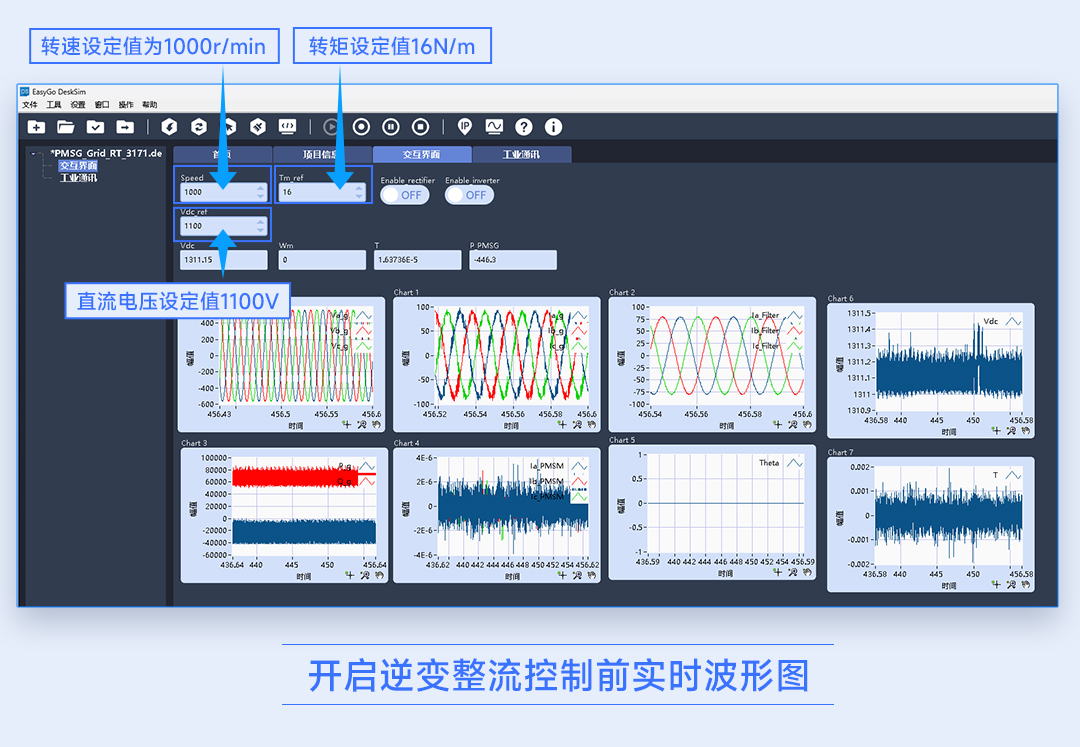
Task: Select the zoom tool in Chart 1
Action: pos(577,425)
